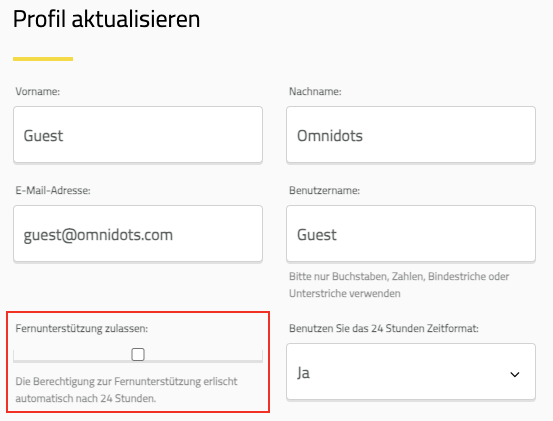553x421 pixels.
Task: Click the Benutzername field containing Guest
Action: click(411, 234)
